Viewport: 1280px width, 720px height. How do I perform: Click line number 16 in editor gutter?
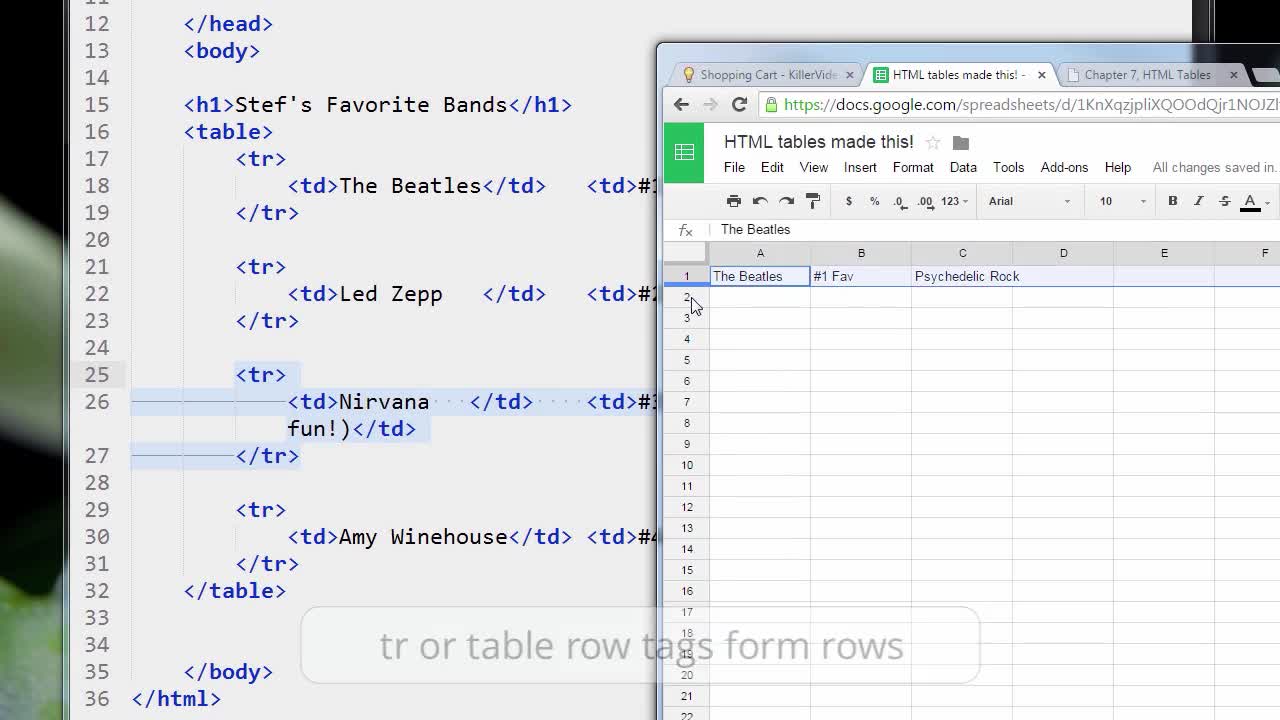click(x=97, y=132)
